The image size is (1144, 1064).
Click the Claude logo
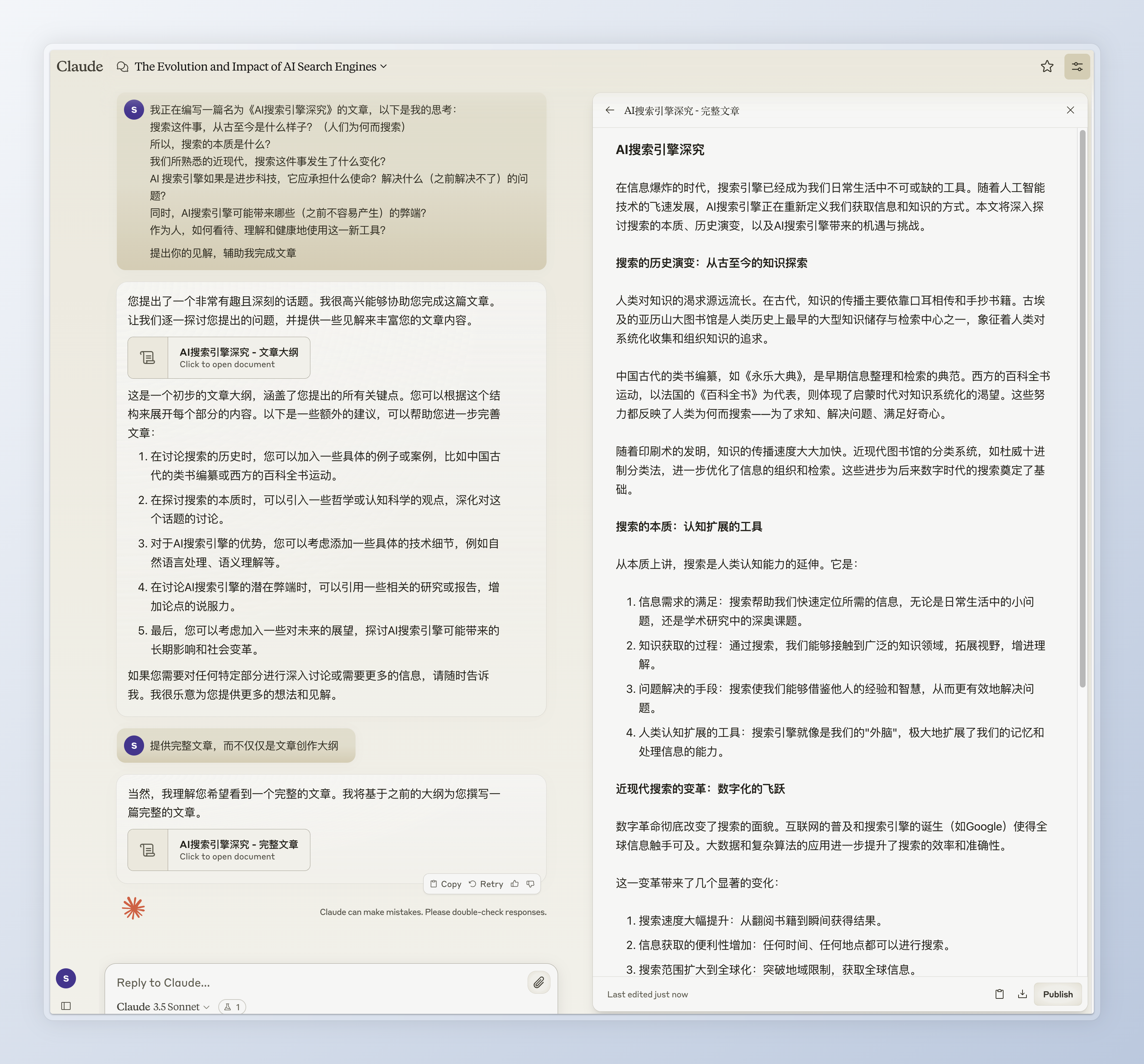[80, 67]
